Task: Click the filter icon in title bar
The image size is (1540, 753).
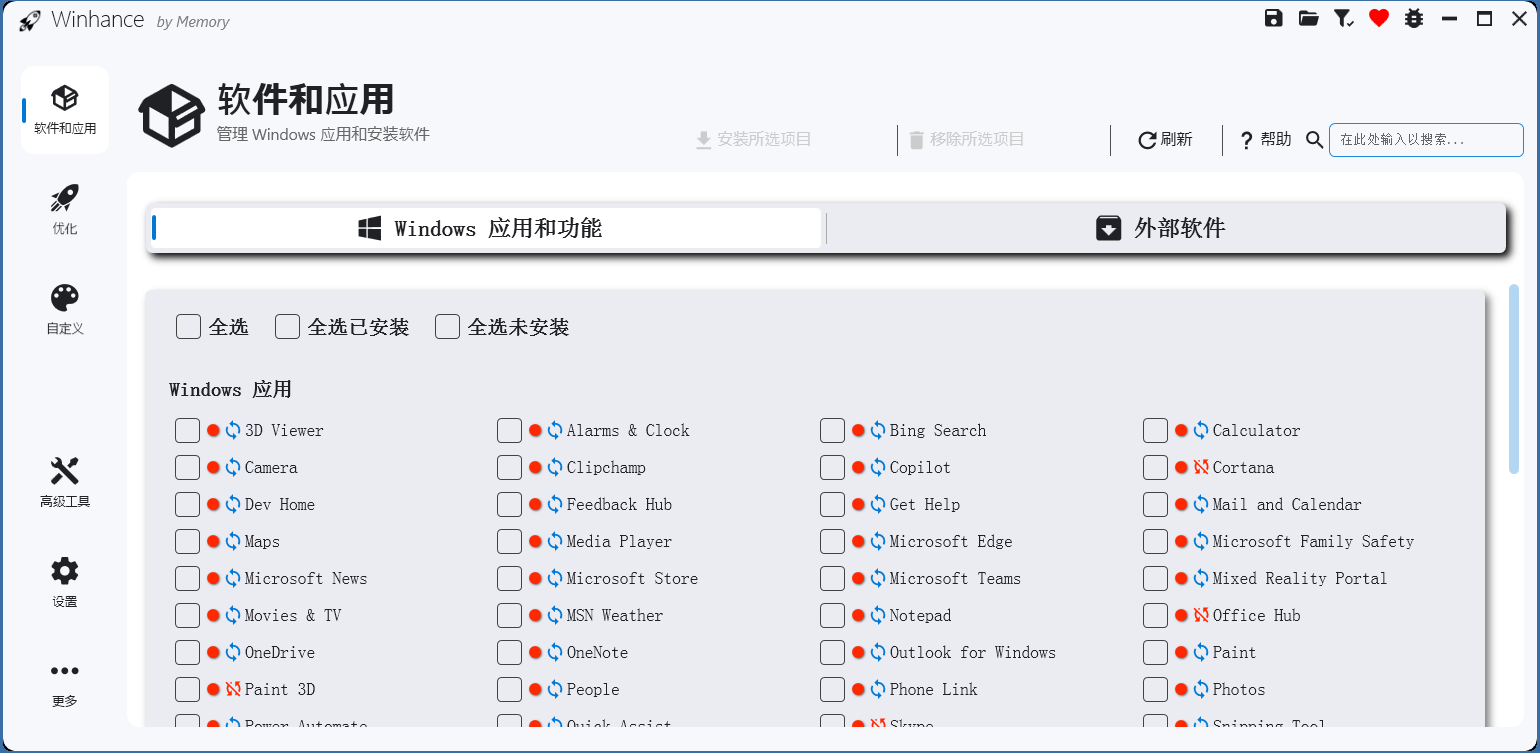Action: point(1343,18)
